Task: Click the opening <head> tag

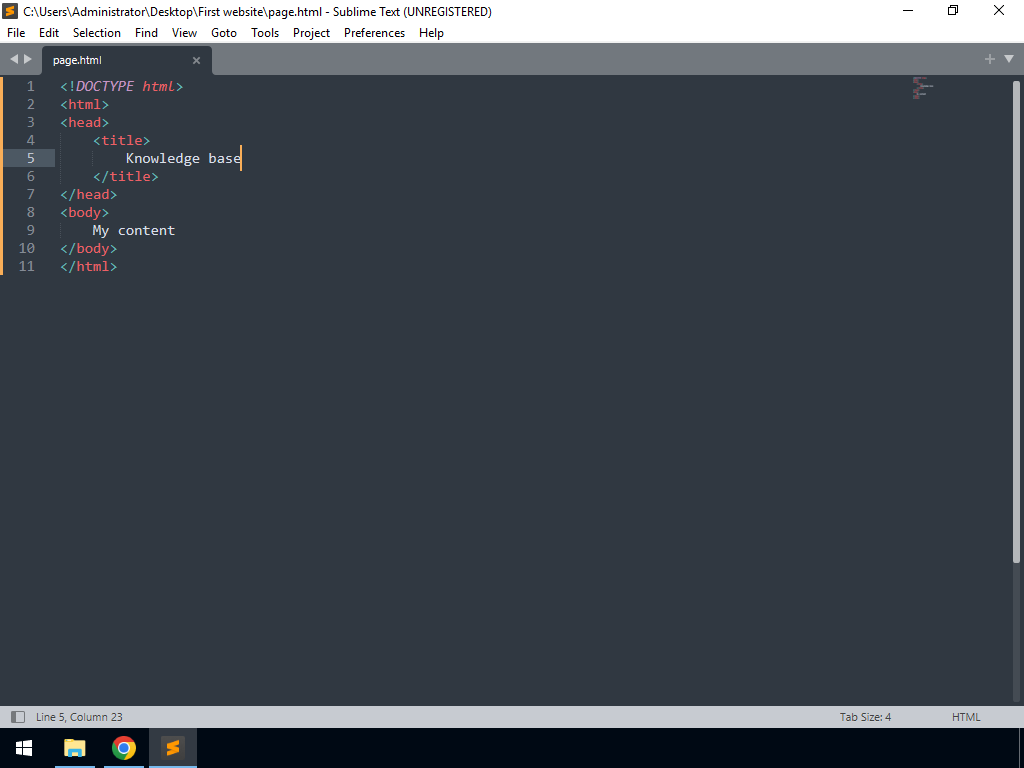Action: (x=84, y=122)
